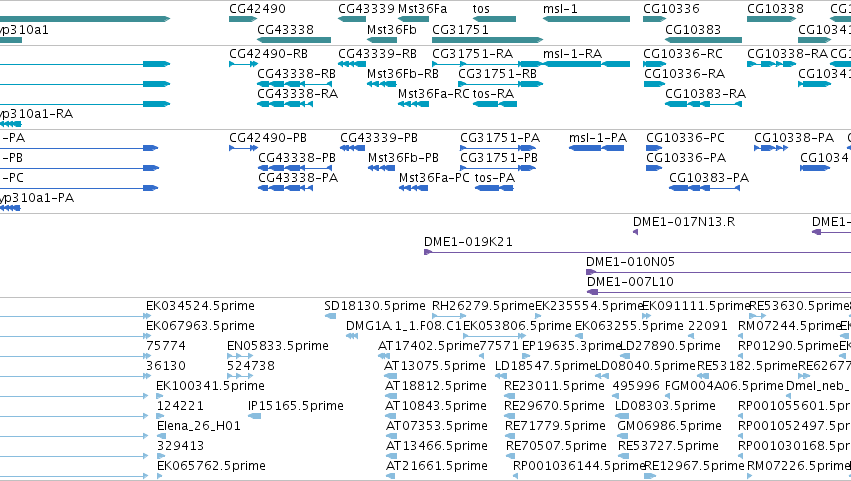The width and height of the screenshot is (851, 481).
Task: Select the SD18130.5prime EST label
Action: [374, 306]
